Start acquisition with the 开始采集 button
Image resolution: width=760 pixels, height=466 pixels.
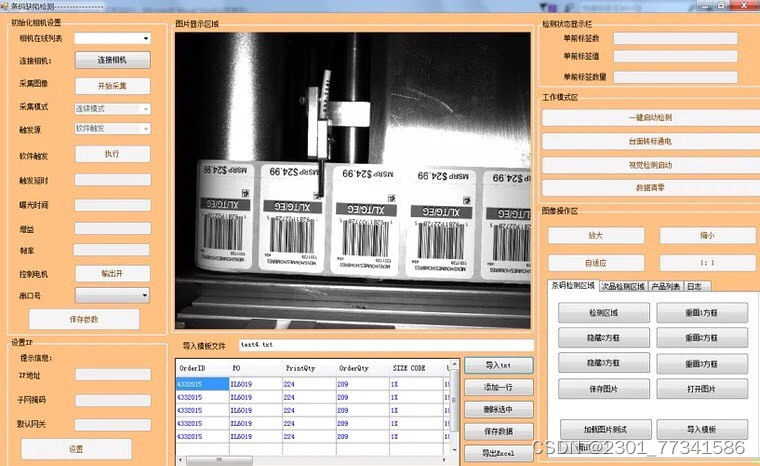click(x=112, y=86)
